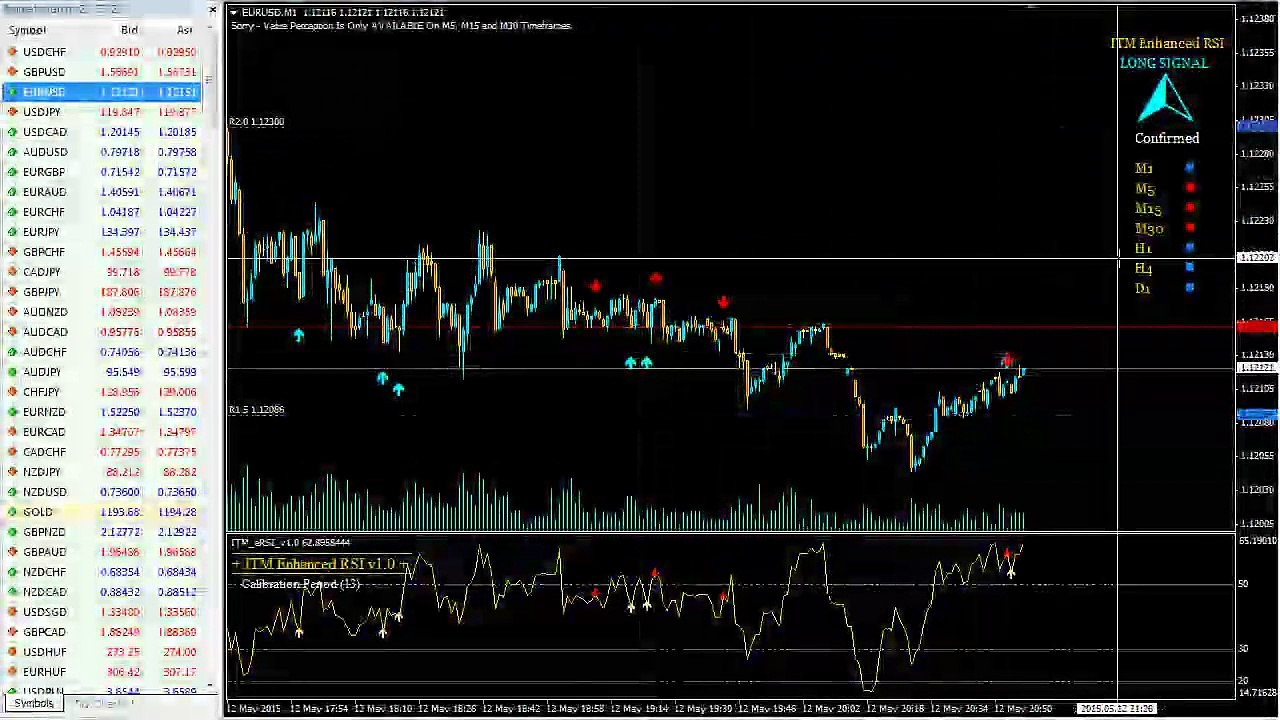Click the ITM Enhanced RSI v1.0 label
The width and height of the screenshot is (1280, 720).
(x=320, y=564)
